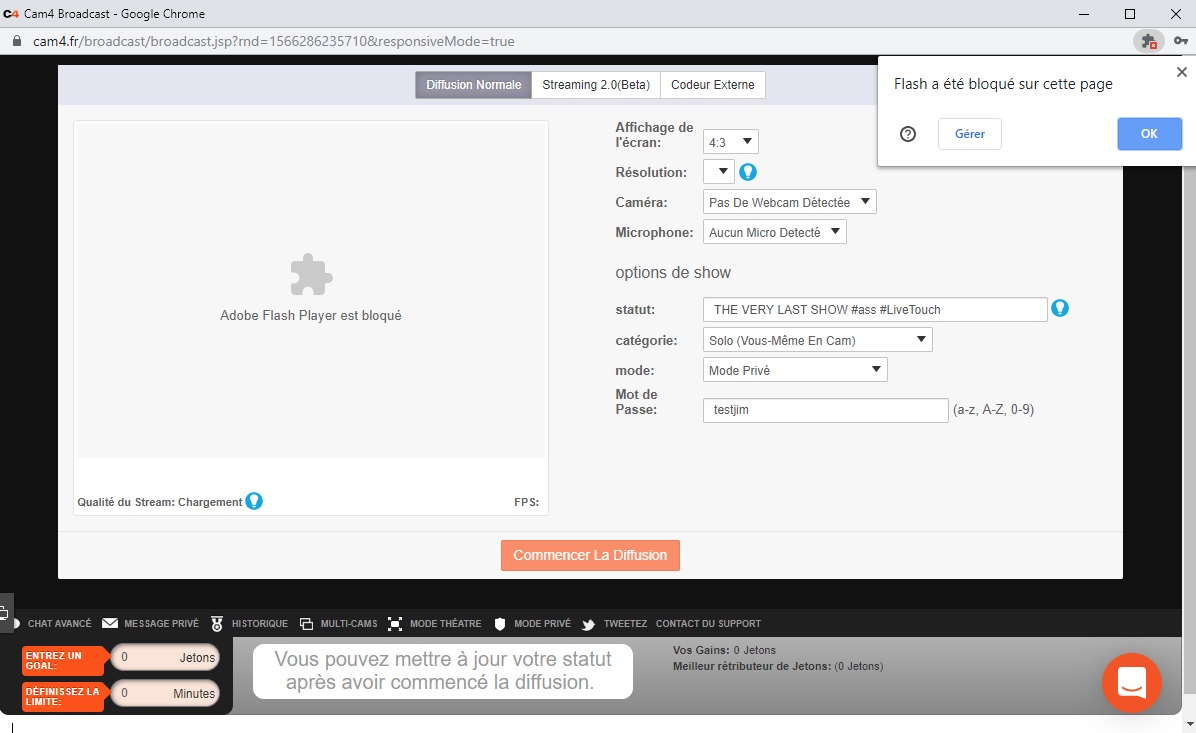Click the info bulb beside the statut field

coord(1060,308)
